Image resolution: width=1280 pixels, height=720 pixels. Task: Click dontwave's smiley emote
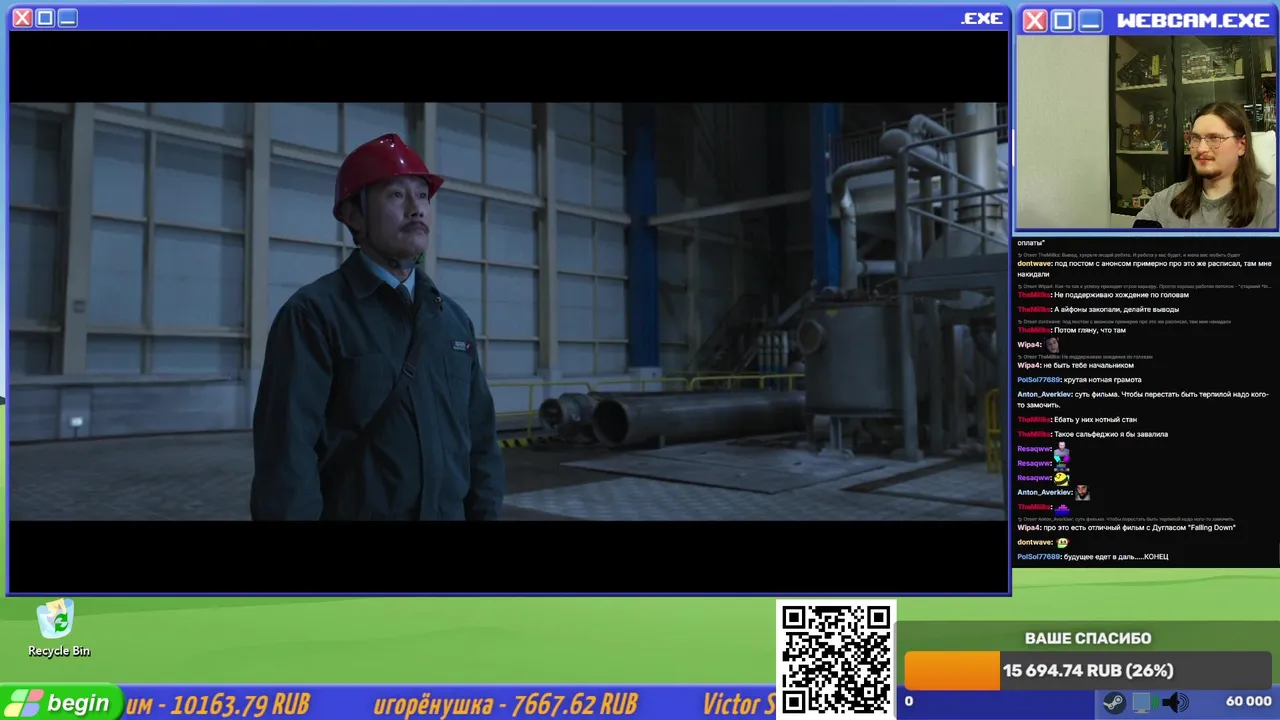click(1062, 542)
